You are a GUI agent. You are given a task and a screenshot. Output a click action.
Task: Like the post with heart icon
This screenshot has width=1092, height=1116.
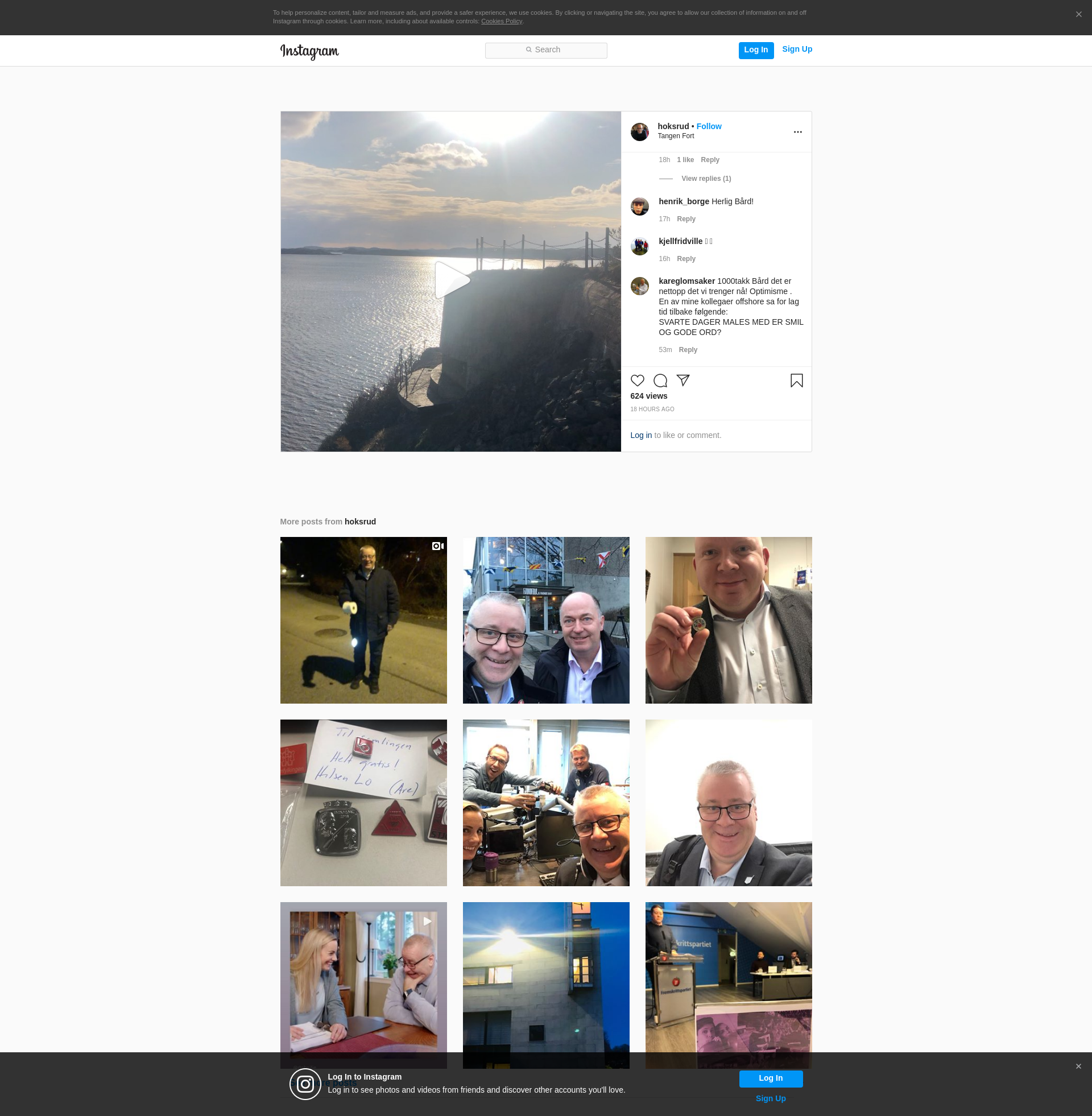click(637, 381)
